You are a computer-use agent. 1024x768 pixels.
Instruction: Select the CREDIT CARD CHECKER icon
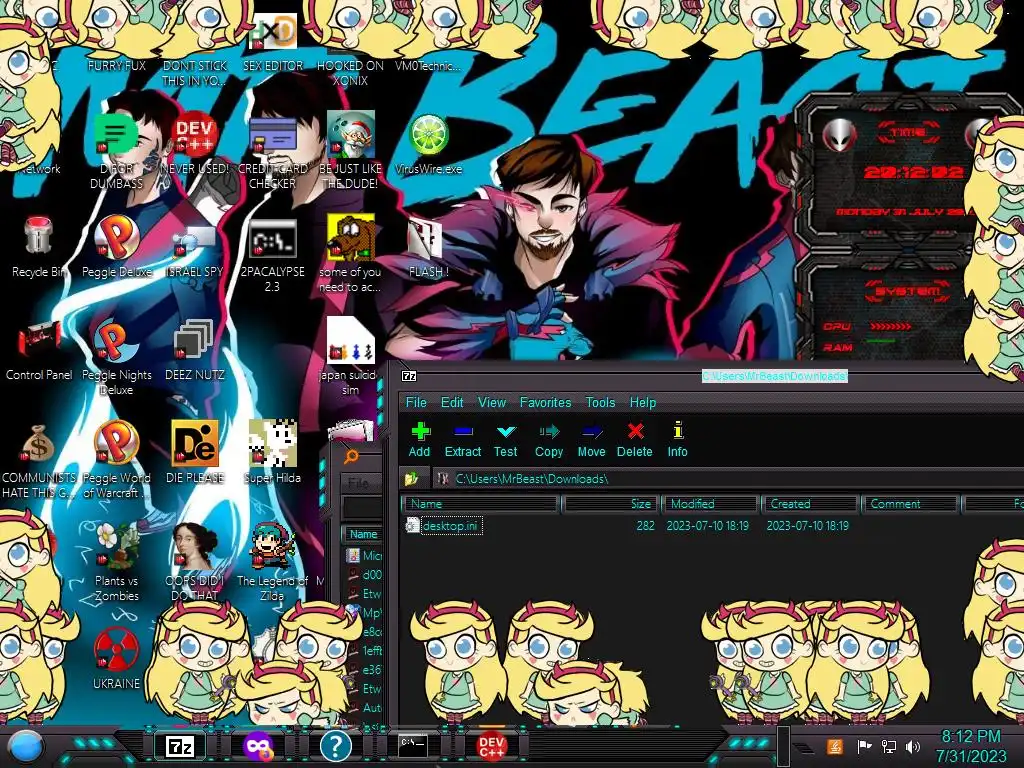pos(272,153)
